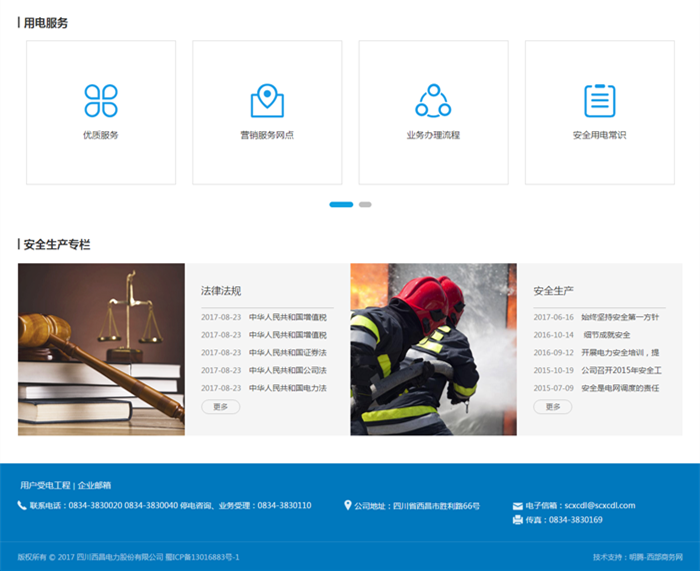Image resolution: width=700 pixels, height=571 pixels.
Task: Open the 细节成就安全 article
Action: tap(607, 335)
